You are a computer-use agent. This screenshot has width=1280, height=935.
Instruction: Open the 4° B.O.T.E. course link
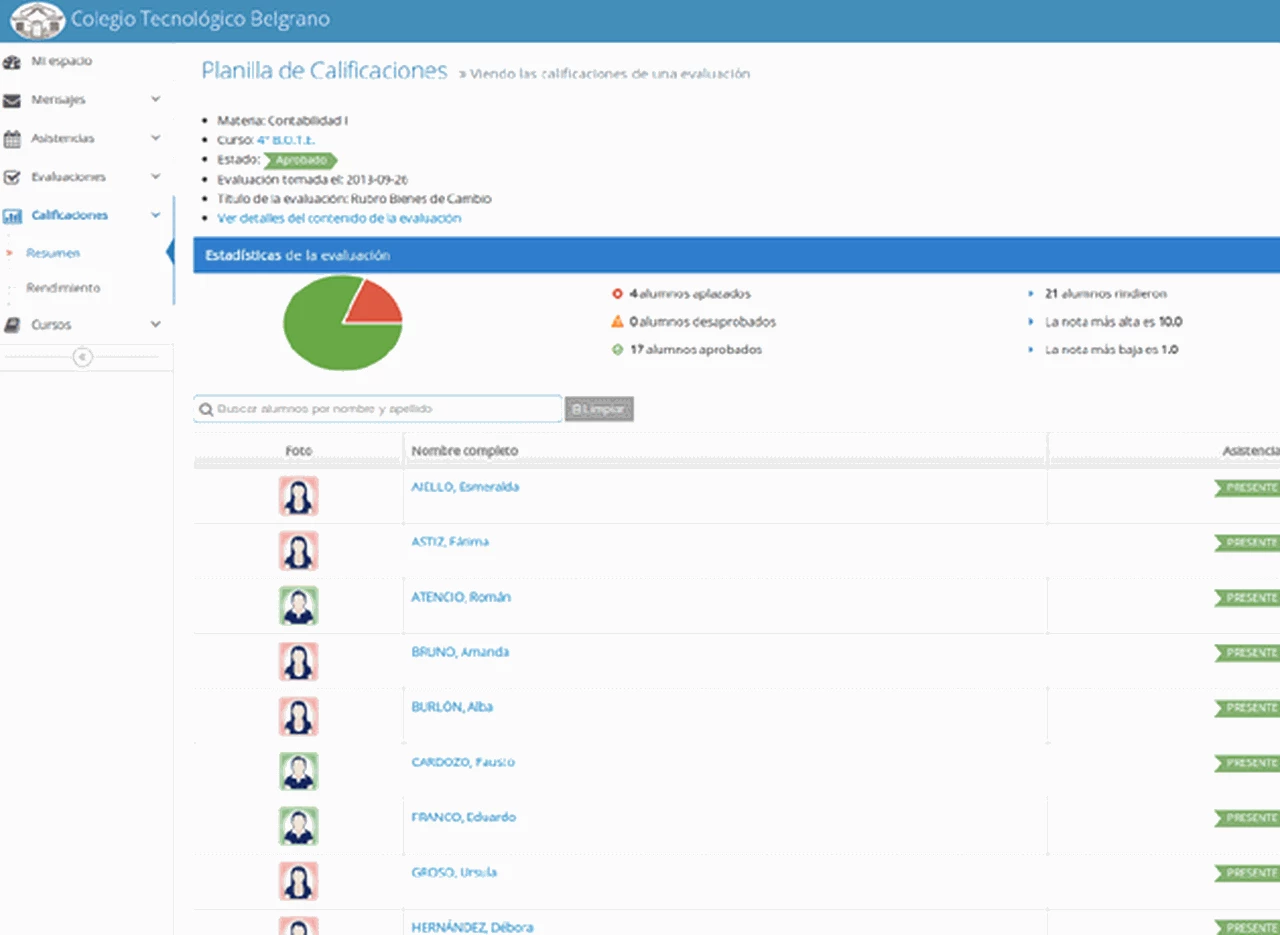coord(286,140)
